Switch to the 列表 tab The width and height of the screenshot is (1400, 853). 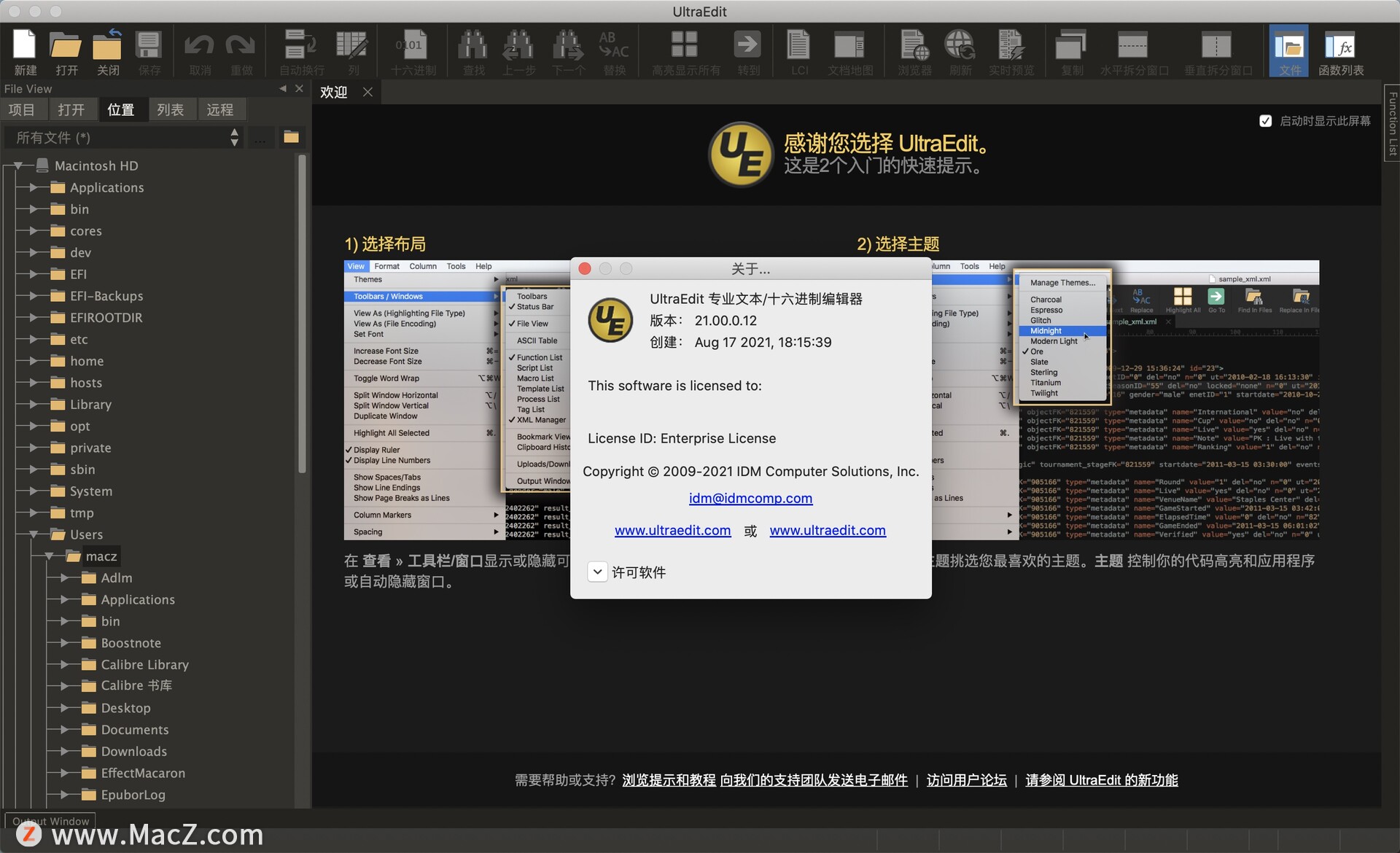171,109
